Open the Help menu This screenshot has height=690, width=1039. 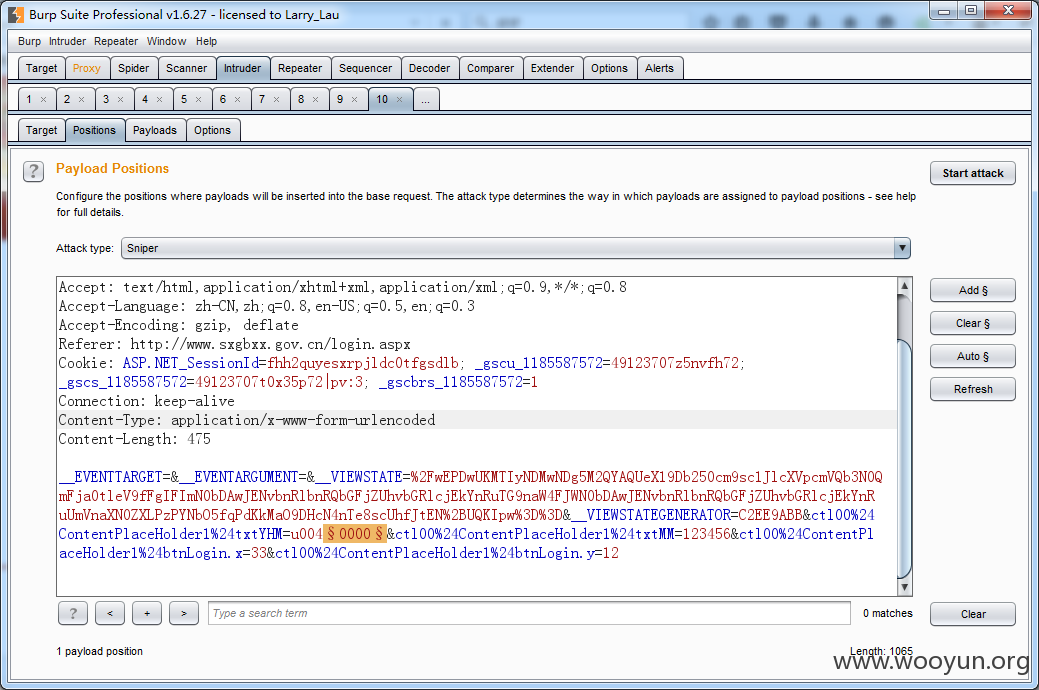pos(206,41)
